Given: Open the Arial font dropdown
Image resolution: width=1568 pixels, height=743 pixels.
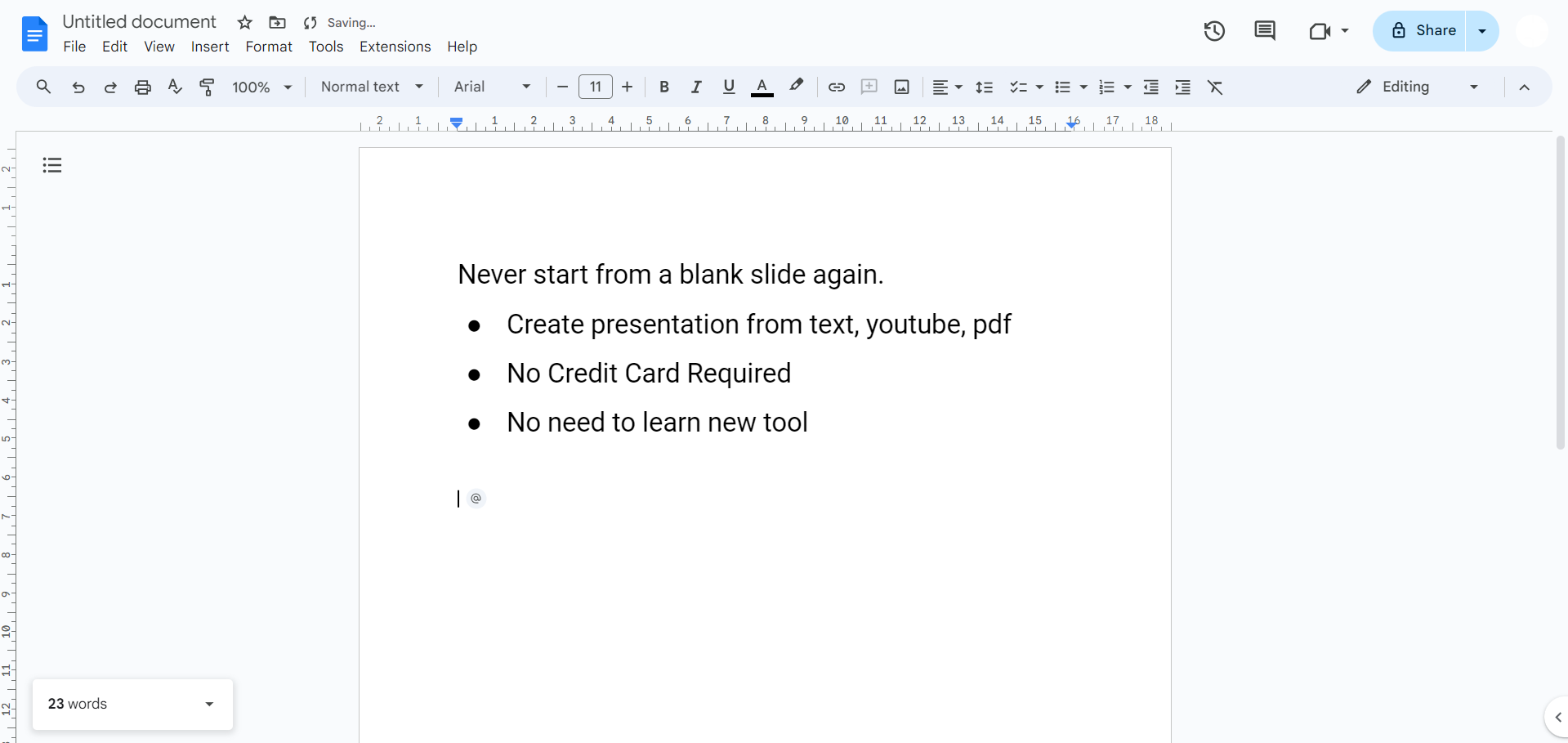Looking at the screenshot, I should pyautogui.click(x=492, y=87).
